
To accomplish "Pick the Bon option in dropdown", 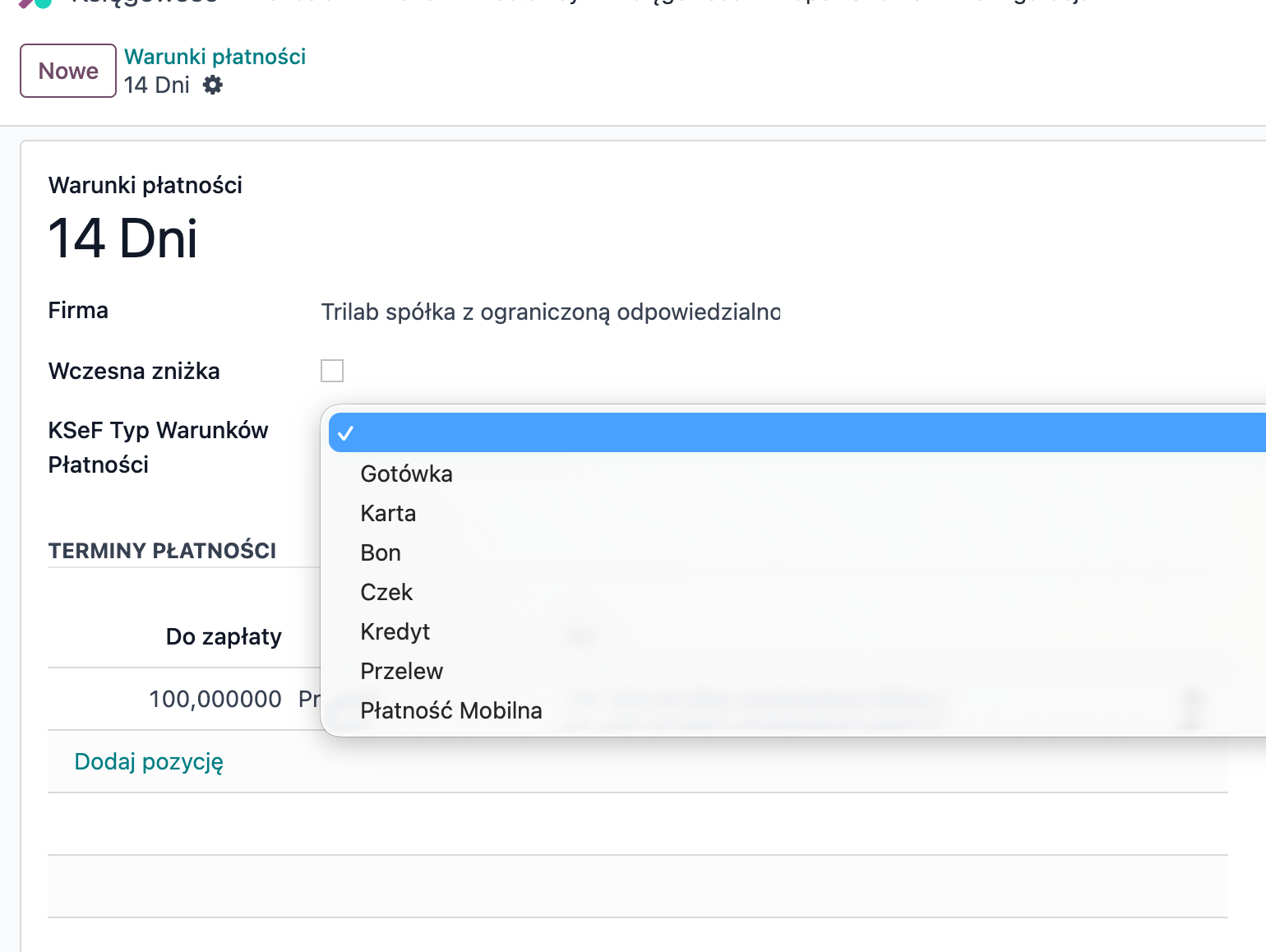I will coord(381,553).
